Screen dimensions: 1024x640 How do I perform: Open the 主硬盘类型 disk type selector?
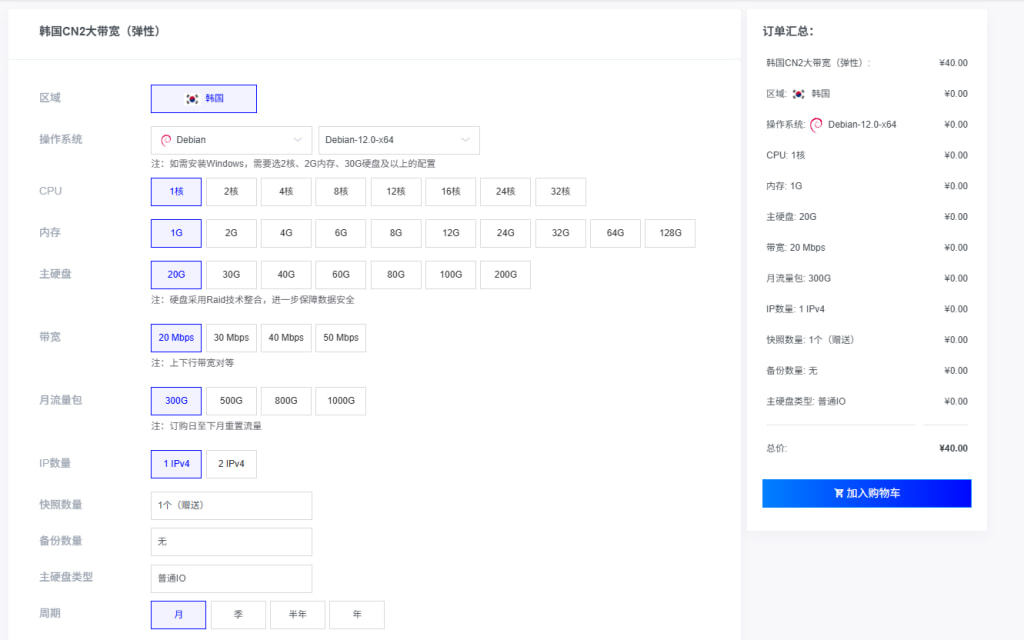tap(231, 578)
